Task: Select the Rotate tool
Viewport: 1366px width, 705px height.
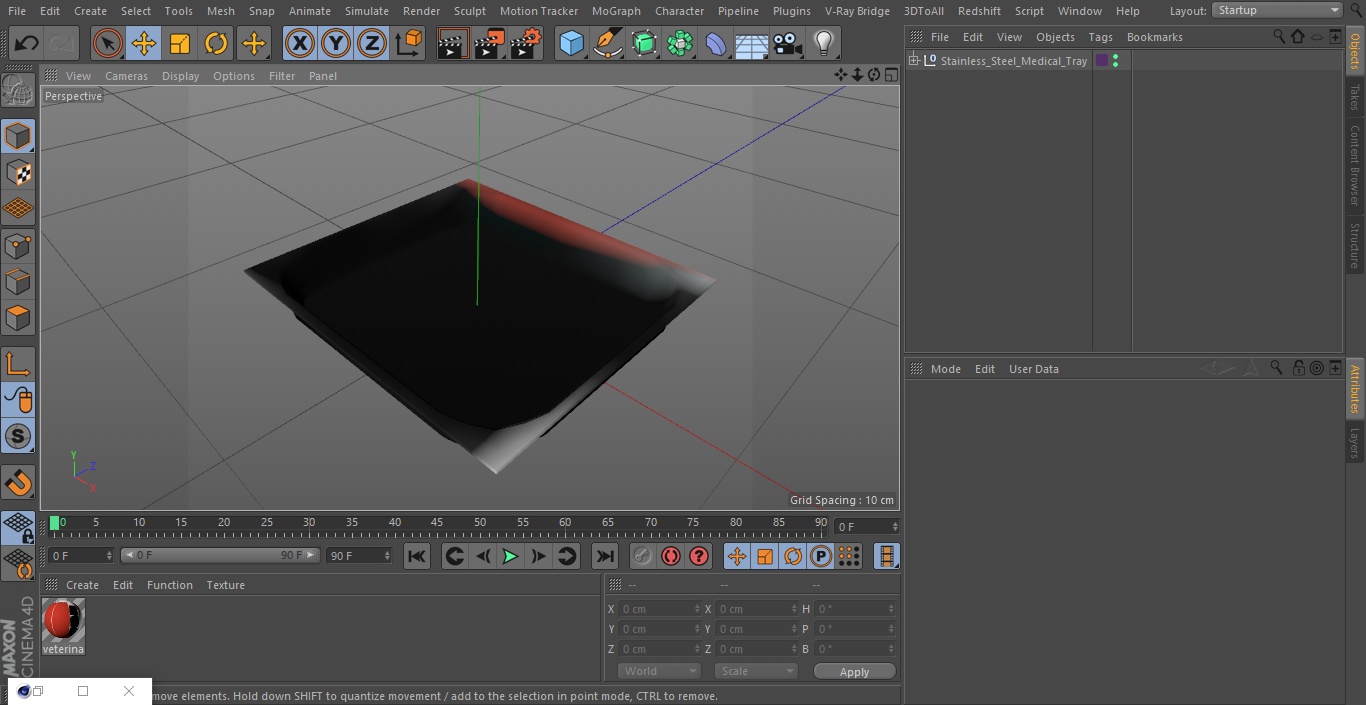Action: tap(216, 43)
